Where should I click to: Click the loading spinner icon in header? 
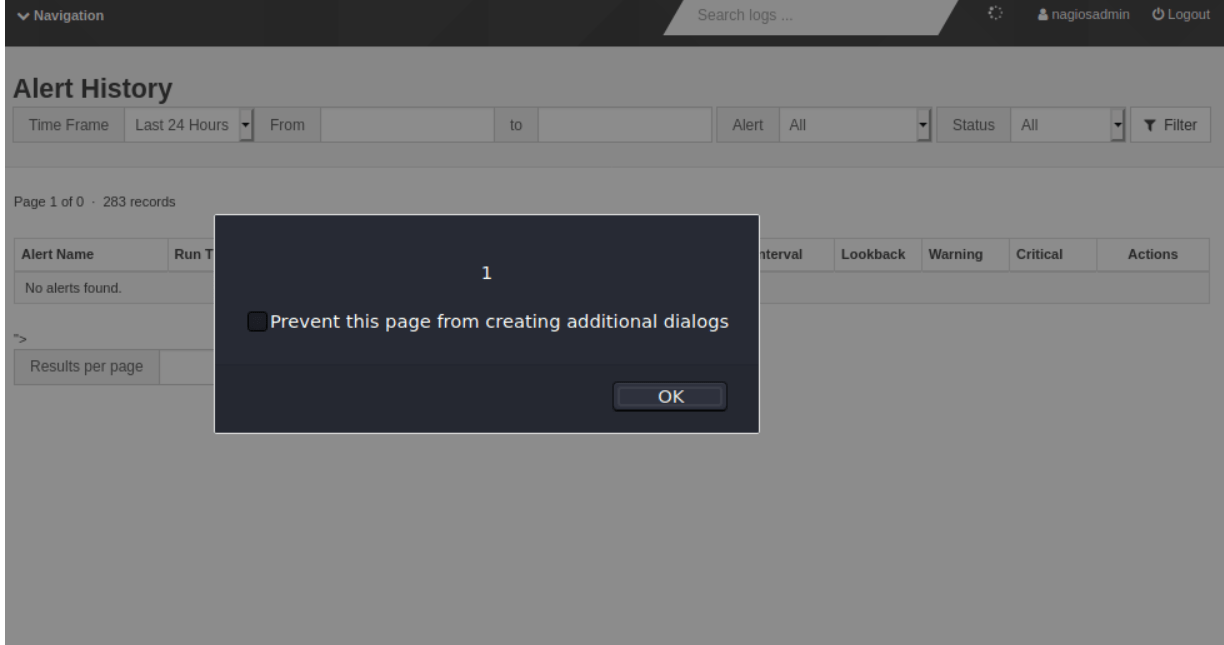coord(994,14)
